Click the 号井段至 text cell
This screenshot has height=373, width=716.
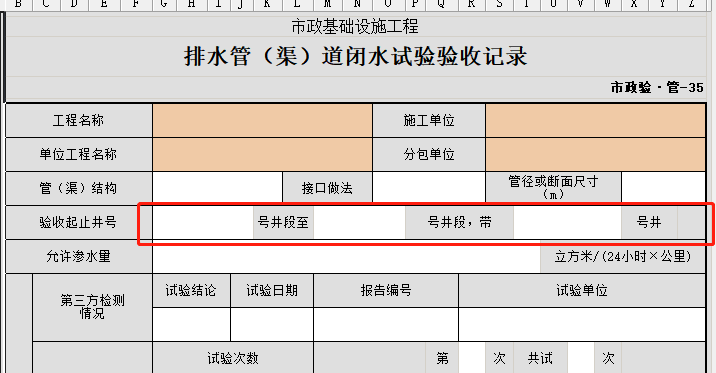pos(283,222)
